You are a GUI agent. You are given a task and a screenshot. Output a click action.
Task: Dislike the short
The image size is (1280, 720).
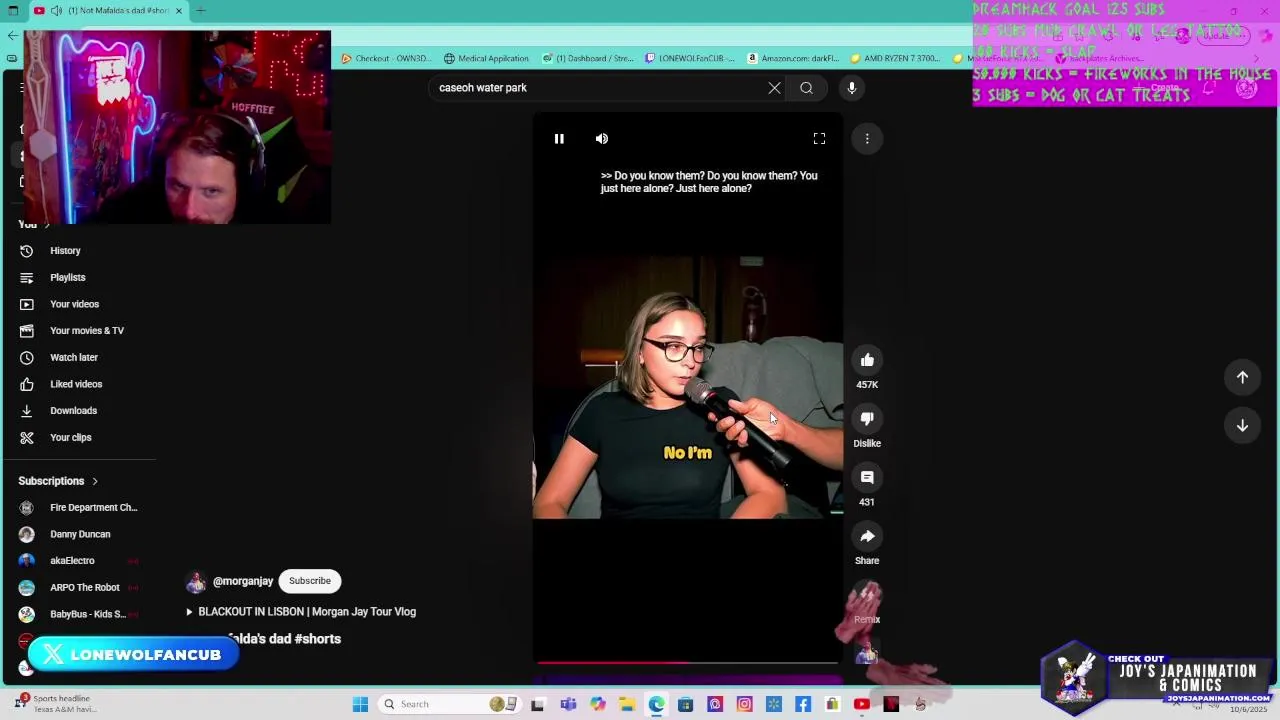(x=867, y=419)
